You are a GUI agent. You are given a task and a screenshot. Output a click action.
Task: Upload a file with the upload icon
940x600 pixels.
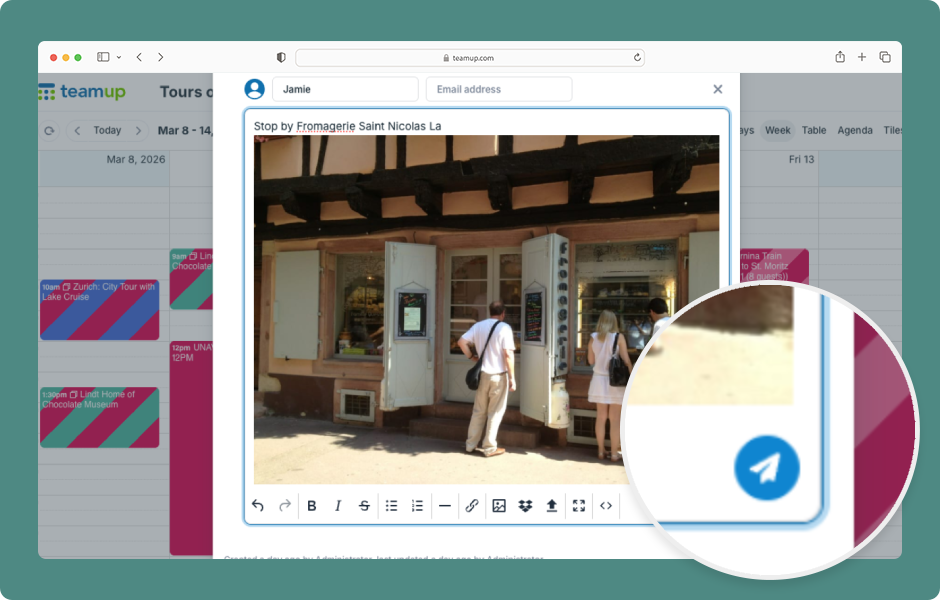[551, 505]
